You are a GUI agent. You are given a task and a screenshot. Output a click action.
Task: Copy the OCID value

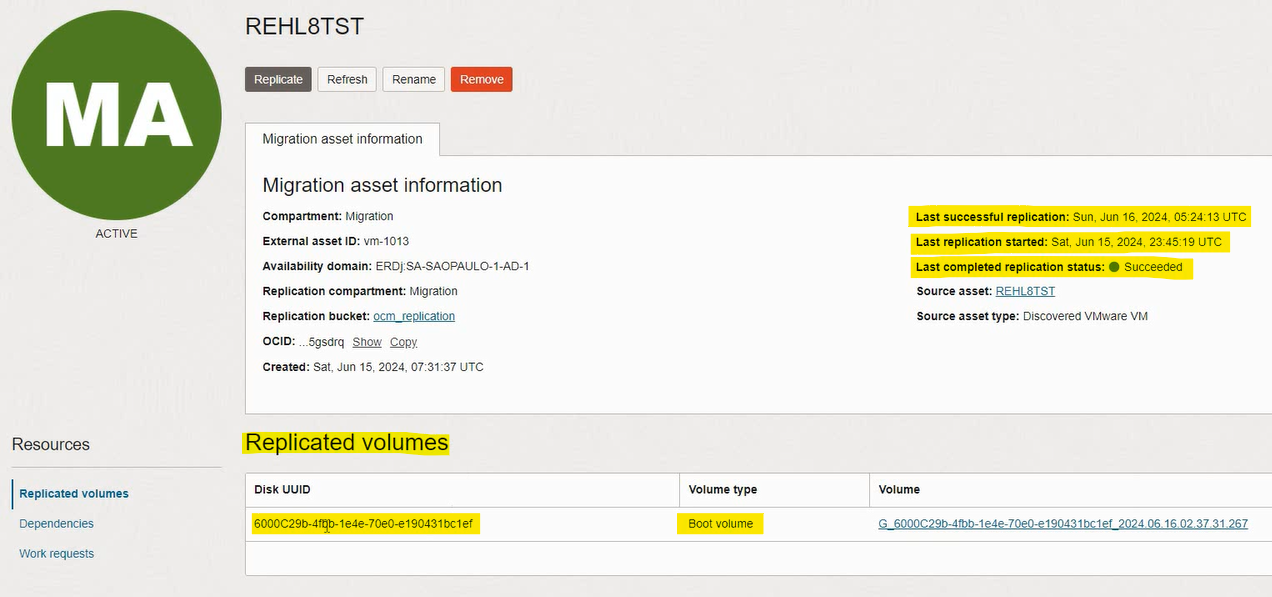pyautogui.click(x=403, y=342)
